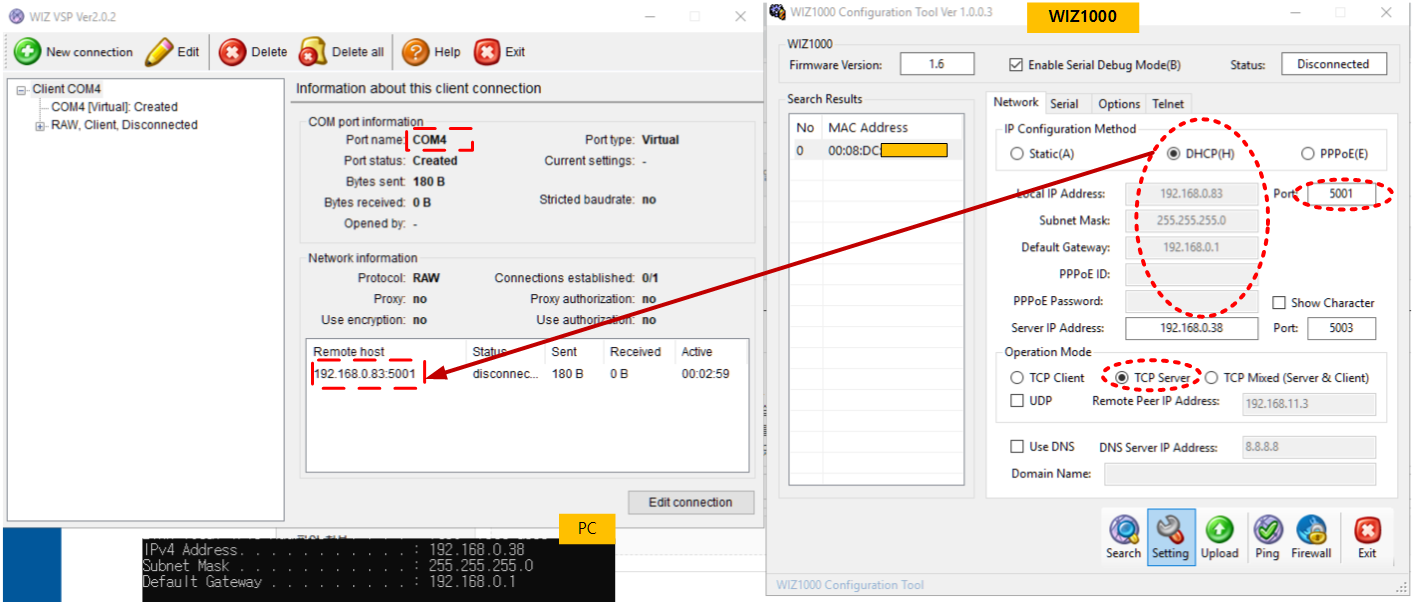Screen dimensions: 1414x603
Task: Click the Local IP Address field
Action: 1192,194
